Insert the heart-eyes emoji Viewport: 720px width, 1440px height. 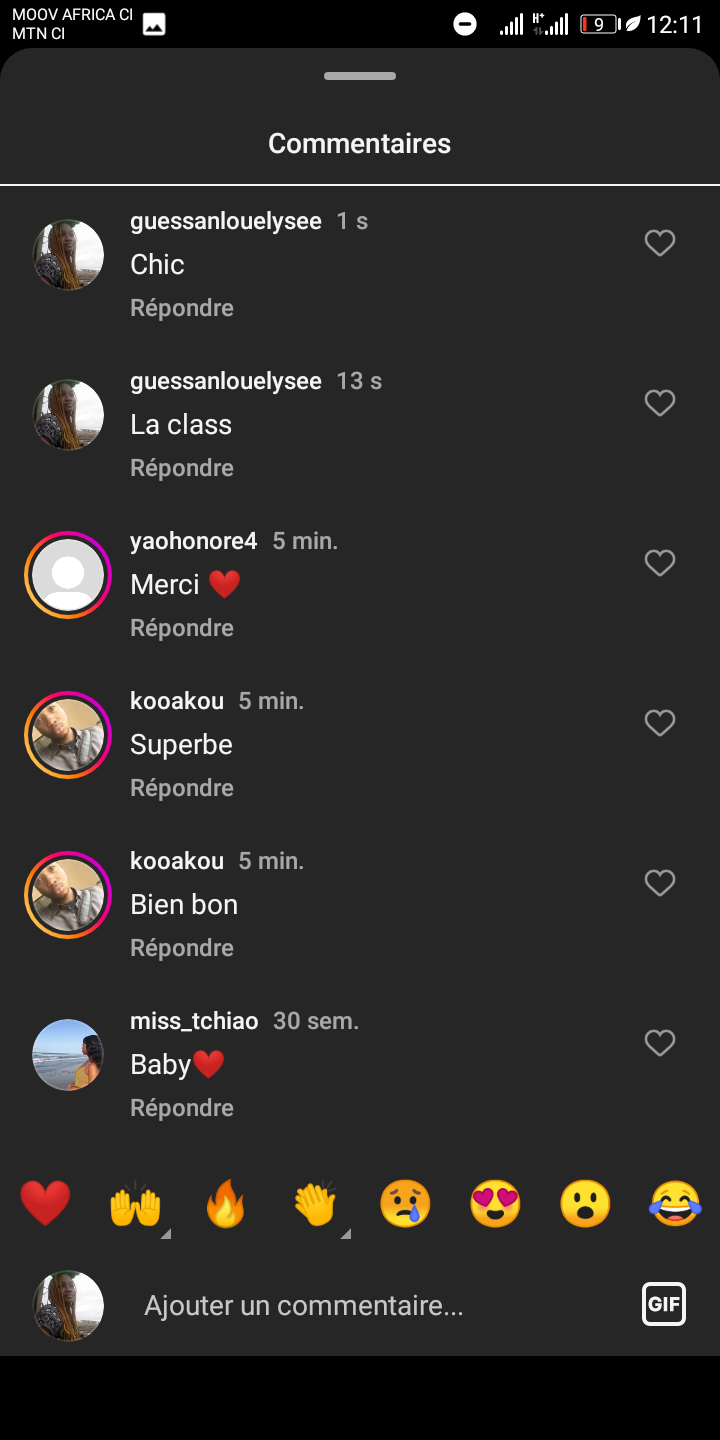pos(495,1203)
